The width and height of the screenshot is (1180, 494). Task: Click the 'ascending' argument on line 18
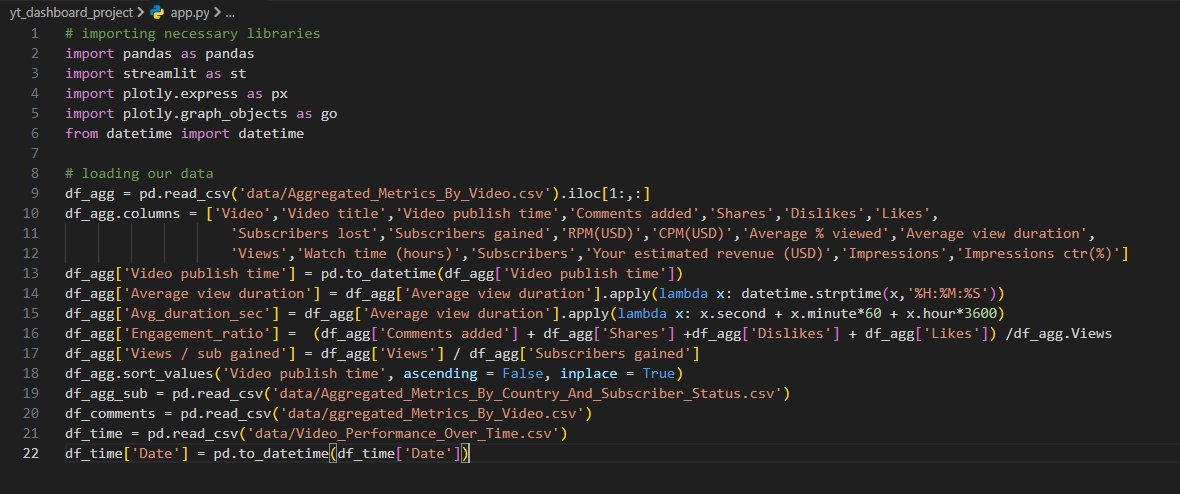(x=440, y=374)
